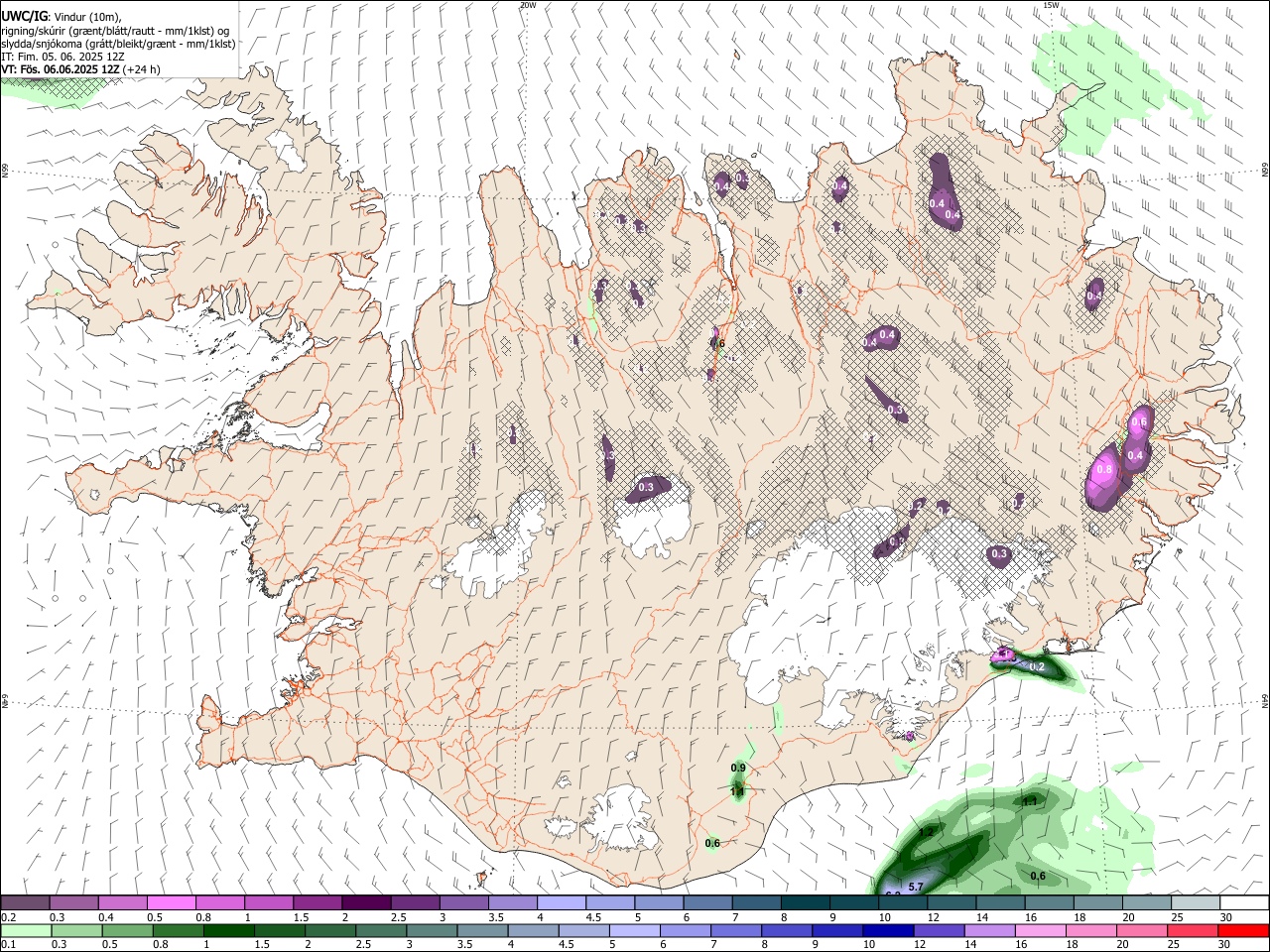The height and width of the screenshot is (952, 1270).
Task: Click the 1.2 value in the dark green rain band
Action: pos(927,832)
